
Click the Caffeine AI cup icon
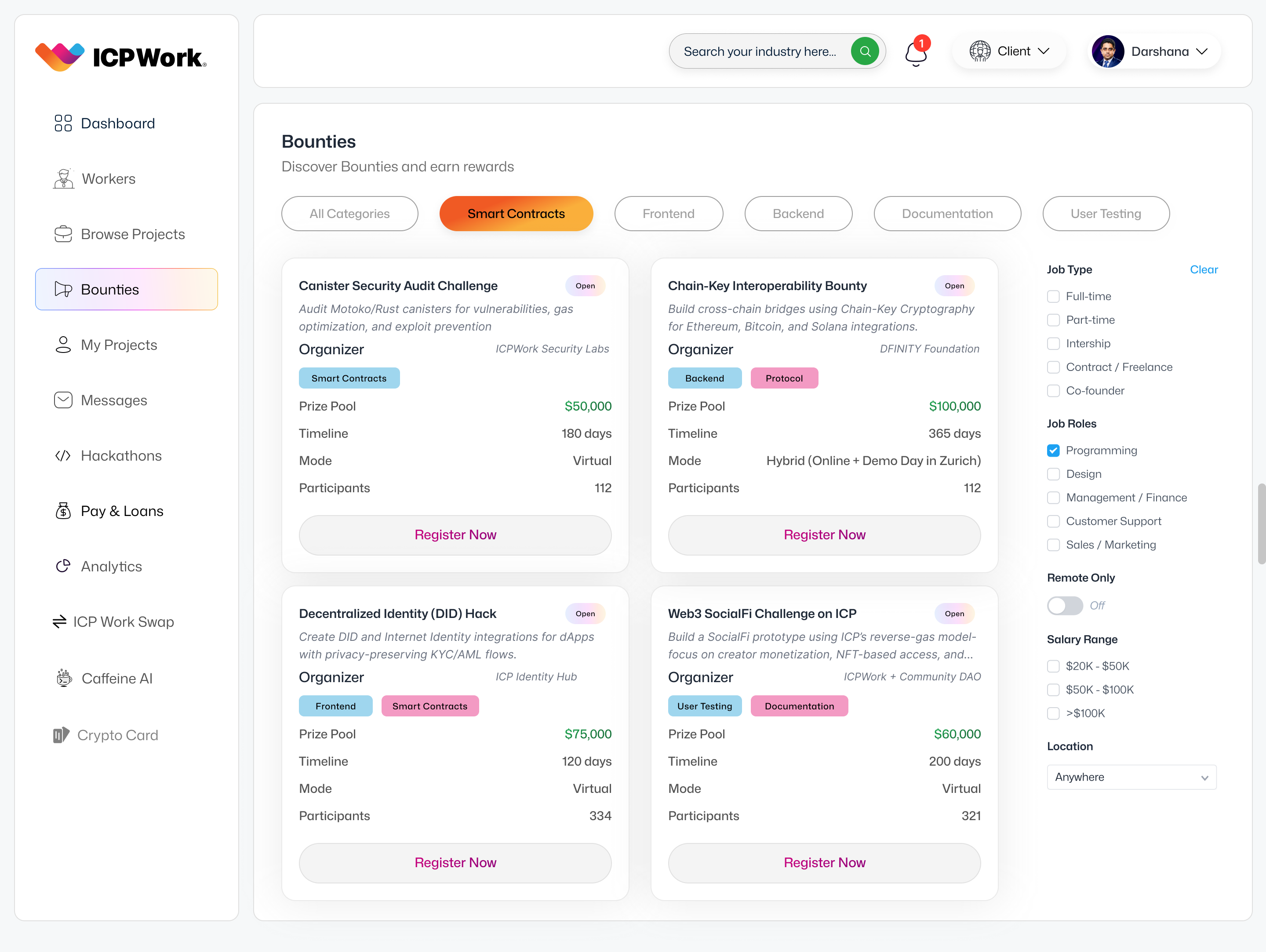64,678
